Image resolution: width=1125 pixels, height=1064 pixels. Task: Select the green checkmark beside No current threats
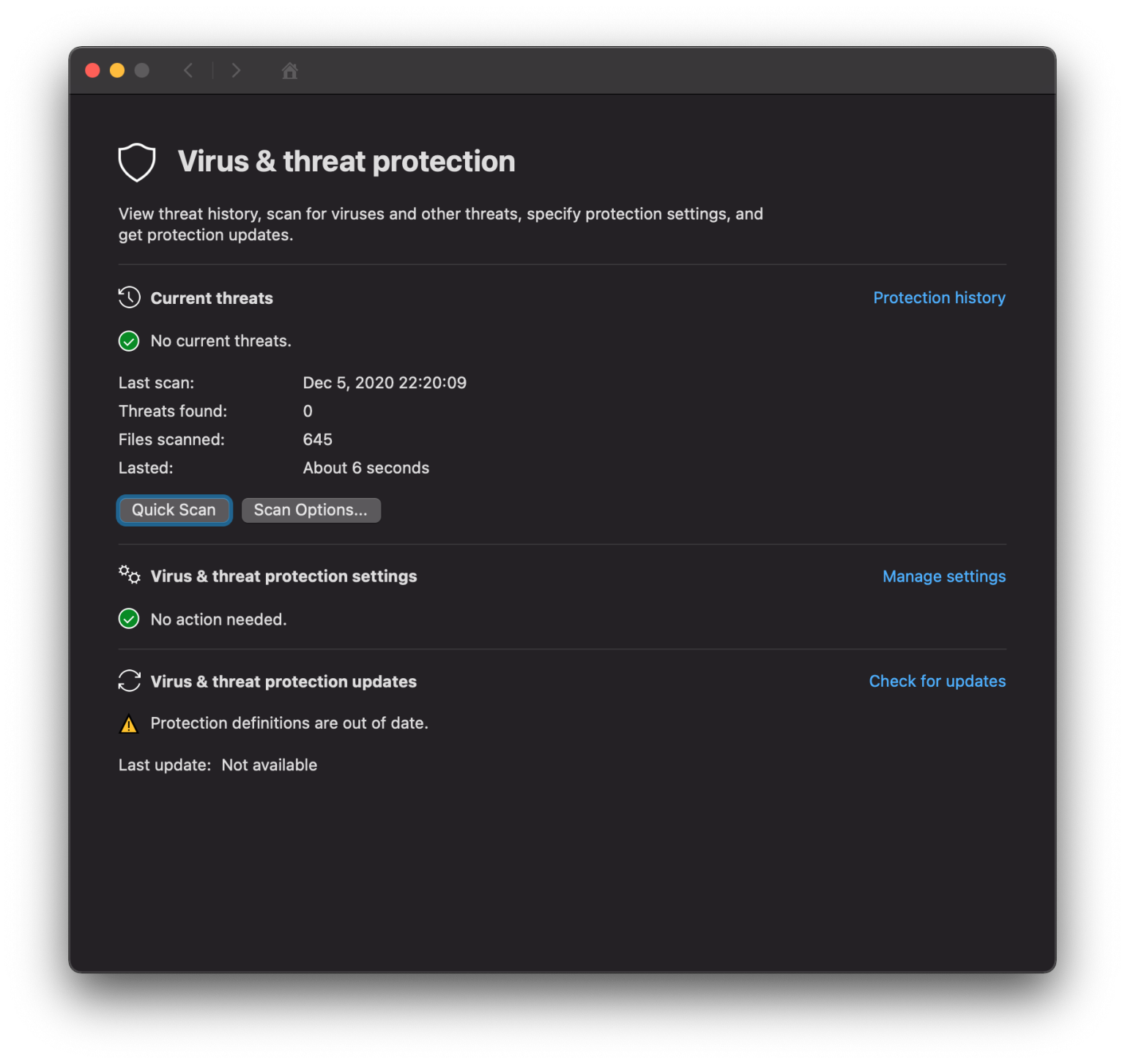(129, 341)
